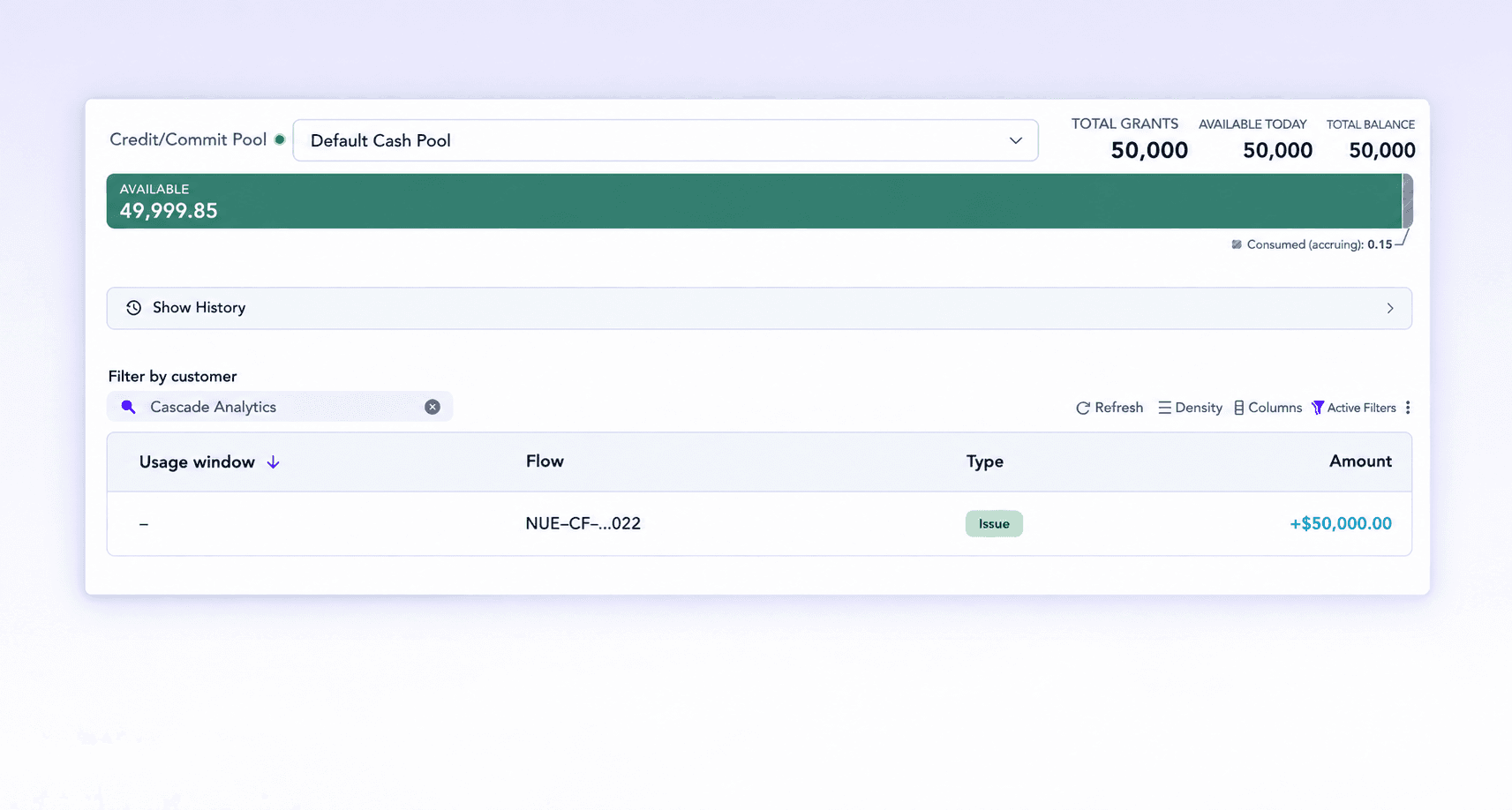Click the Consumed (accruing): 0.15 label
Screen dimensions: 1512x810
pyautogui.click(x=1320, y=244)
